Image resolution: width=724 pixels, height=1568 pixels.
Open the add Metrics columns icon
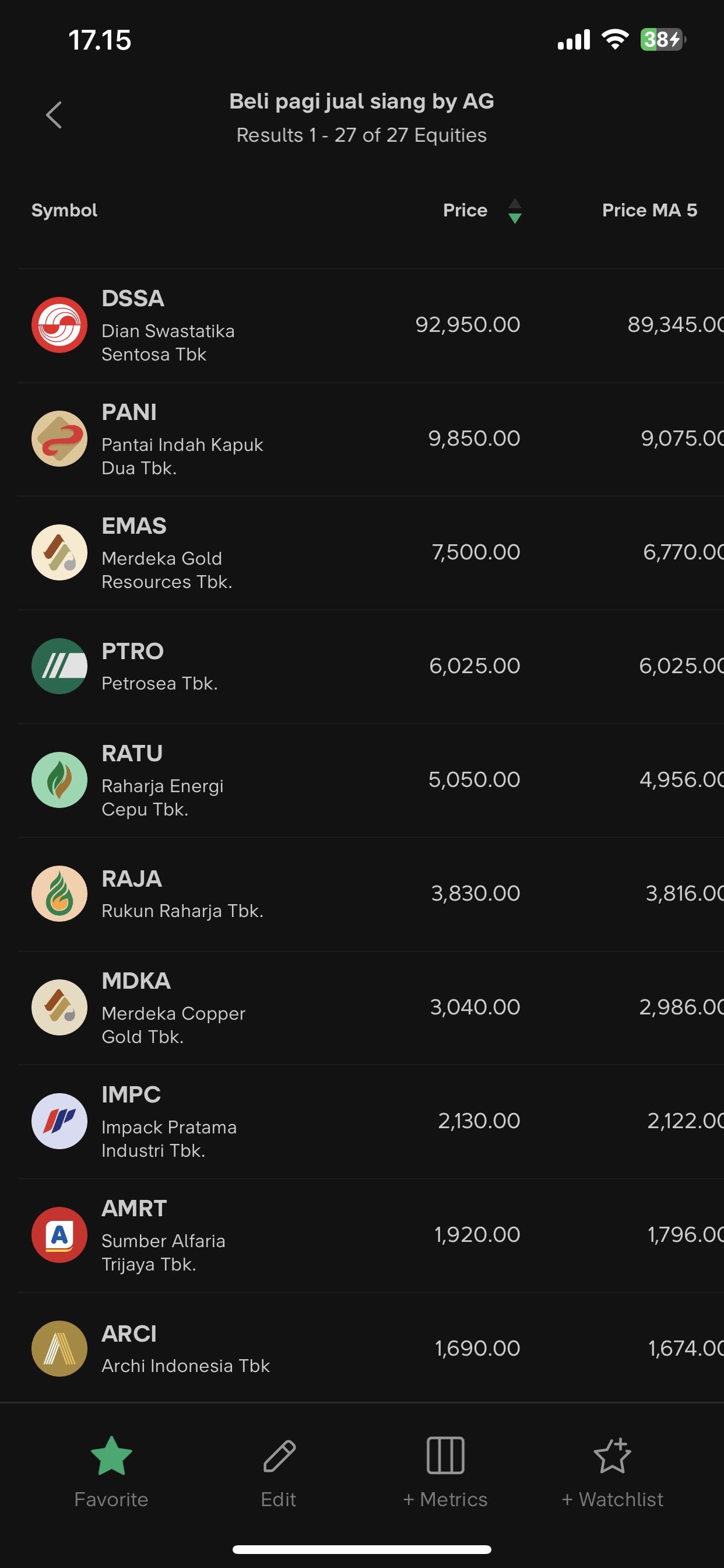coord(445,1456)
